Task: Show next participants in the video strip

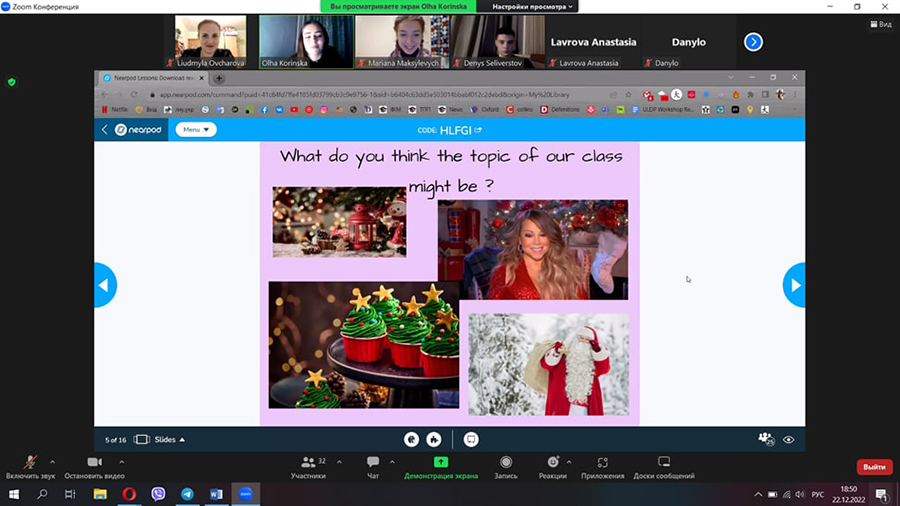Action: click(x=753, y=42)
